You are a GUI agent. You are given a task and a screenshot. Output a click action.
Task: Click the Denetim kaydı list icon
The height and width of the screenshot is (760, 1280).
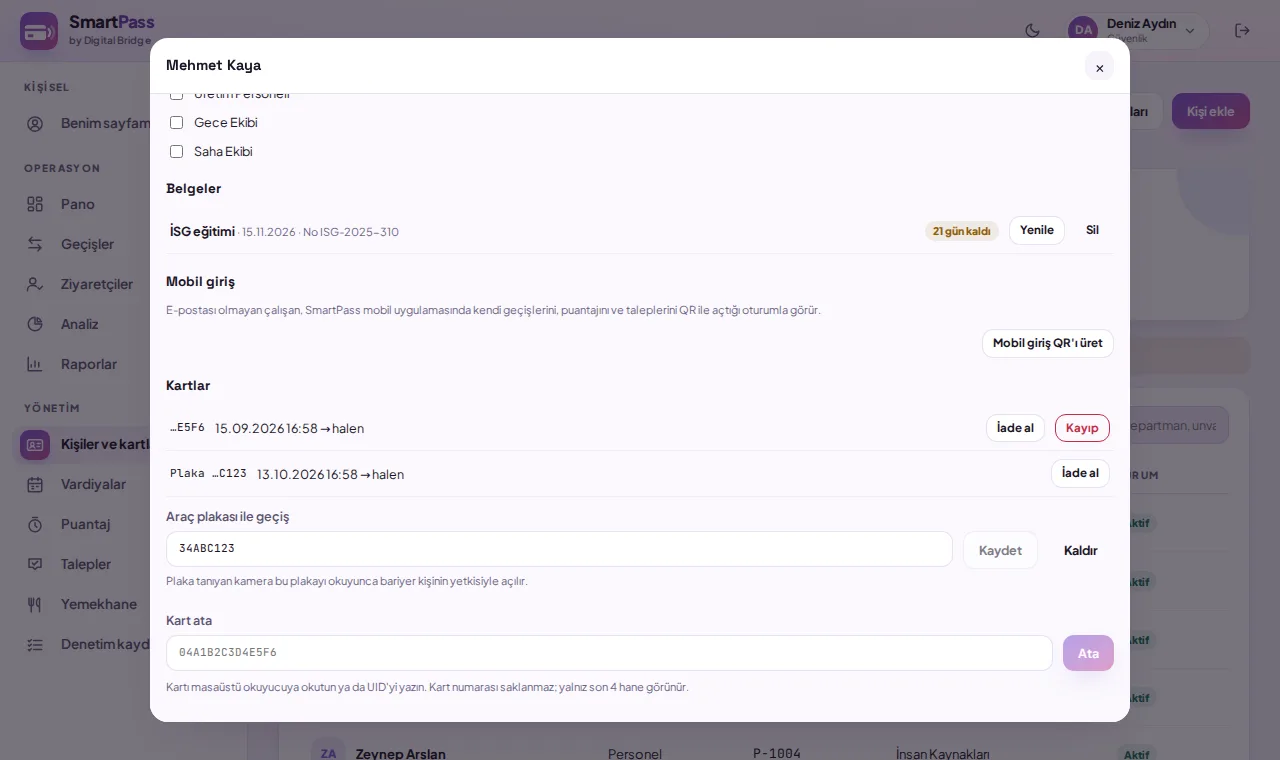35,644
